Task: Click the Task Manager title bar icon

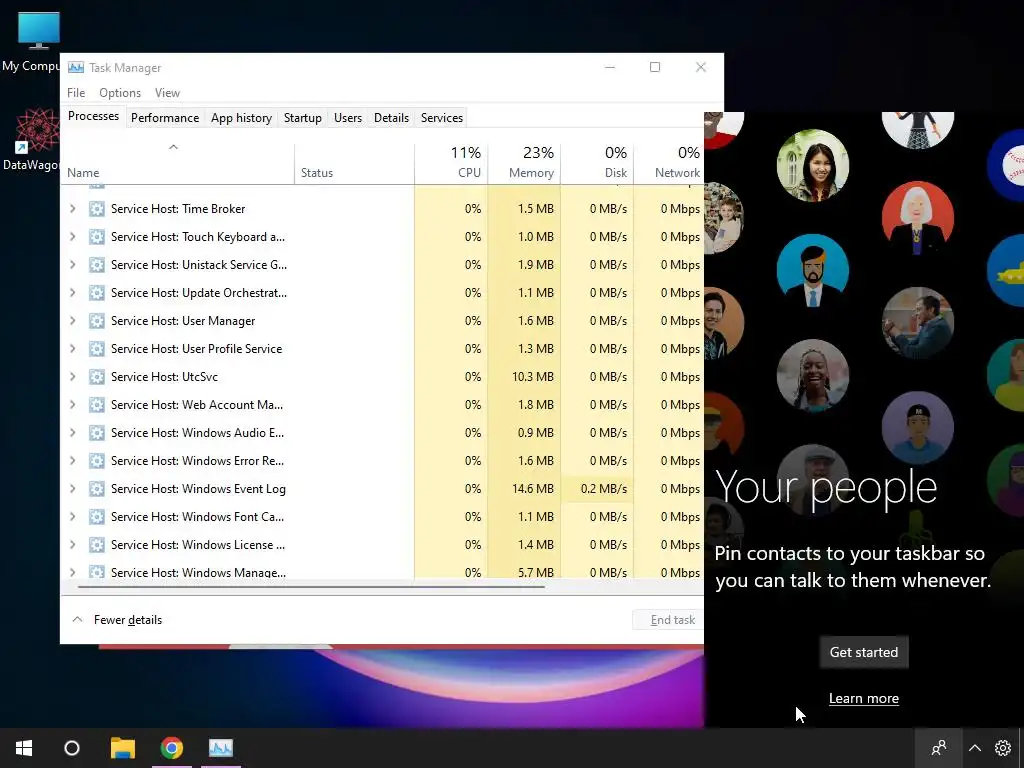Action: (76, 67)
